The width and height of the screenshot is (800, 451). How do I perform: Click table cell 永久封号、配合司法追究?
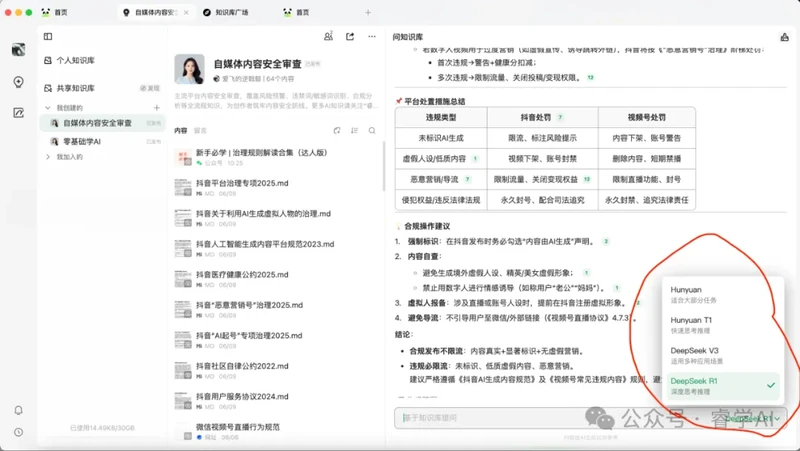click(542, 200)
